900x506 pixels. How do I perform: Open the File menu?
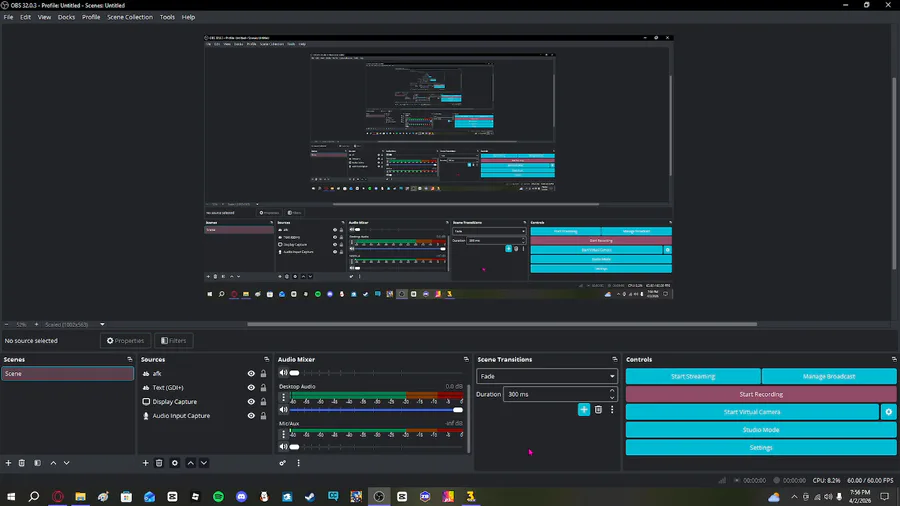point(8,17)
